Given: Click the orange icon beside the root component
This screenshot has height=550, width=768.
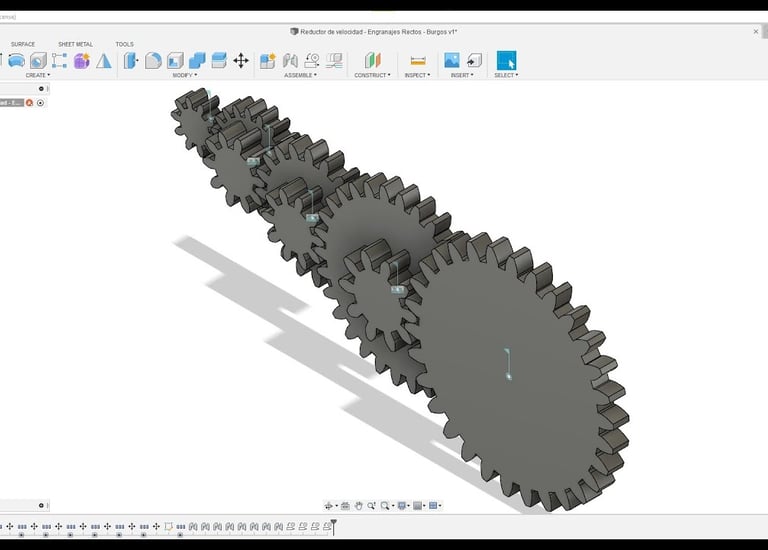Looking at the screenshot, I should coord(29,103).
